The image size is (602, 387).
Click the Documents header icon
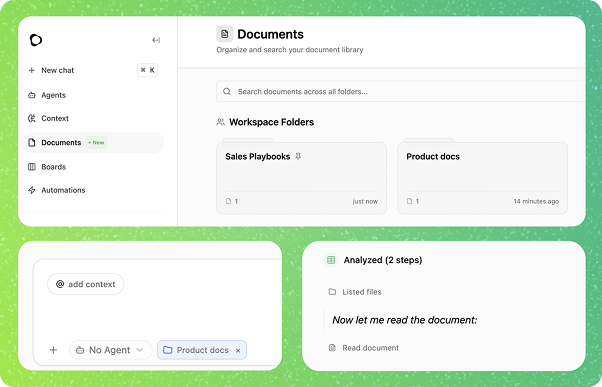pos(225,34)
